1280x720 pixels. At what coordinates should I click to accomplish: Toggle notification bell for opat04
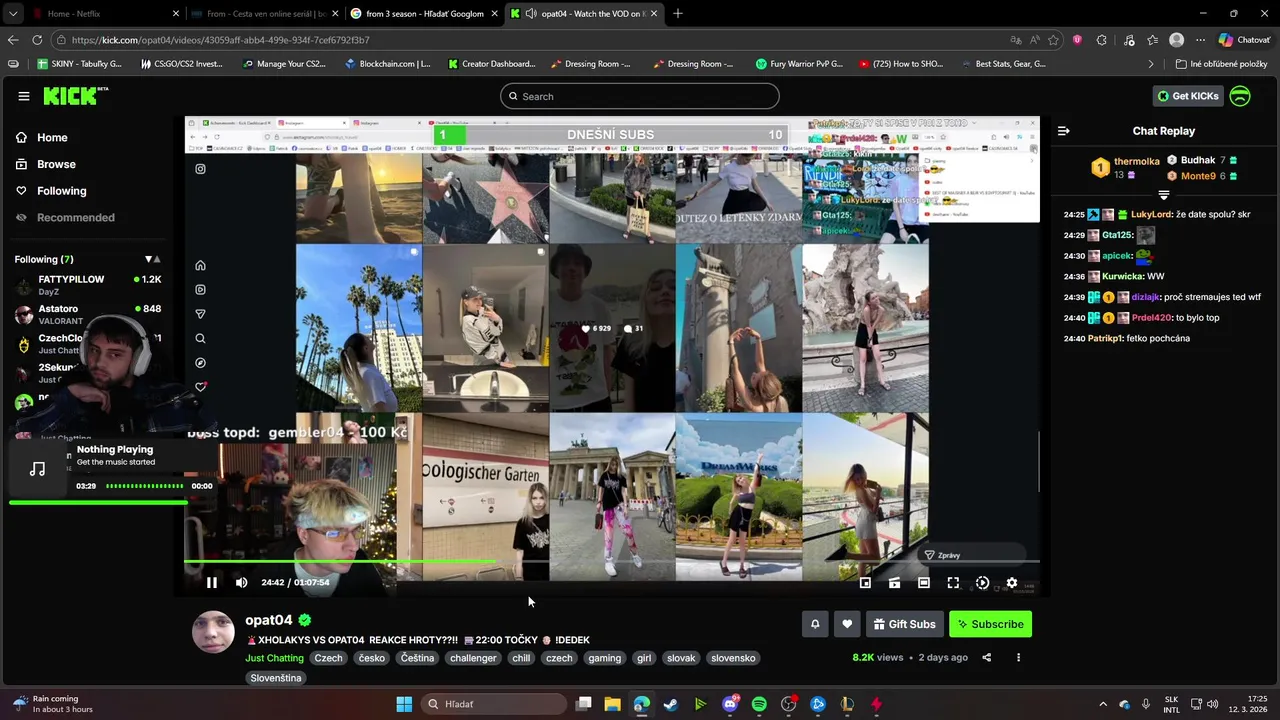point(815,624)
